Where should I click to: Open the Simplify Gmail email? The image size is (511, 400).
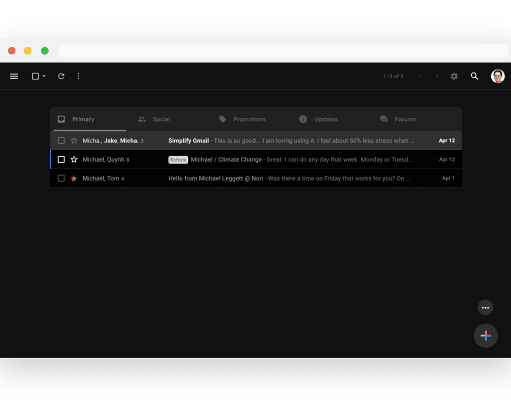256,141
